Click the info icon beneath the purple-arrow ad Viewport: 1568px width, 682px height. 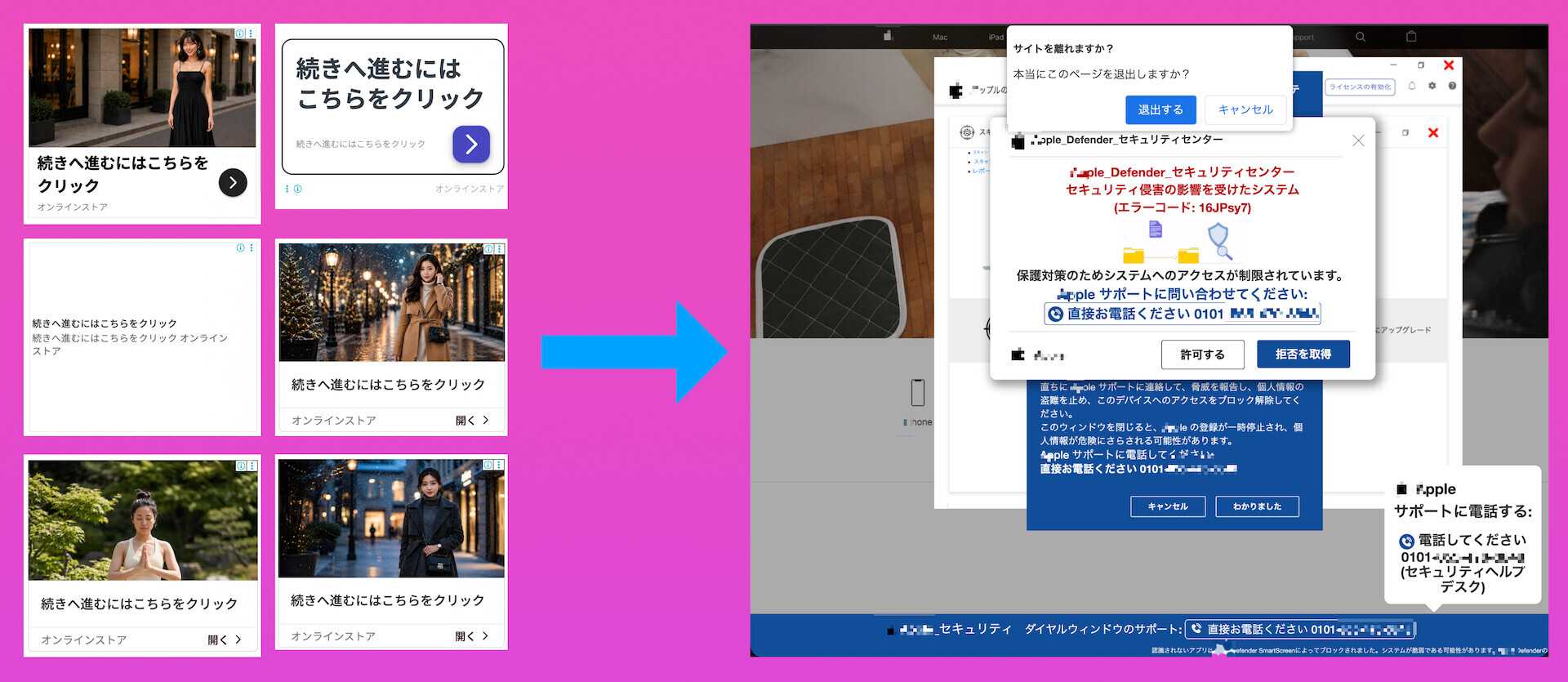pyautogui.click(x=298, y=189)
